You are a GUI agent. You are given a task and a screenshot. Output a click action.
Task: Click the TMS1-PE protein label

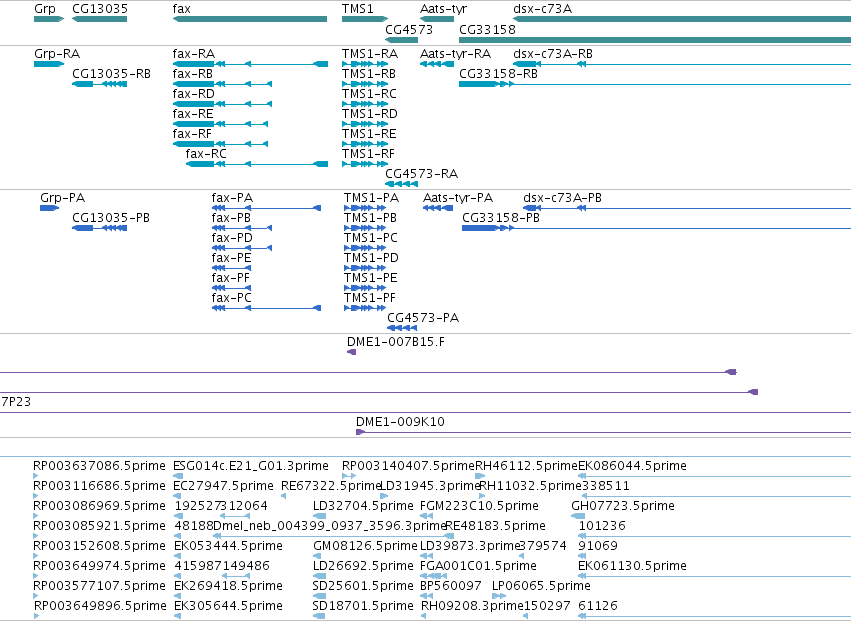pyautogui.click(x=371, y=278)
